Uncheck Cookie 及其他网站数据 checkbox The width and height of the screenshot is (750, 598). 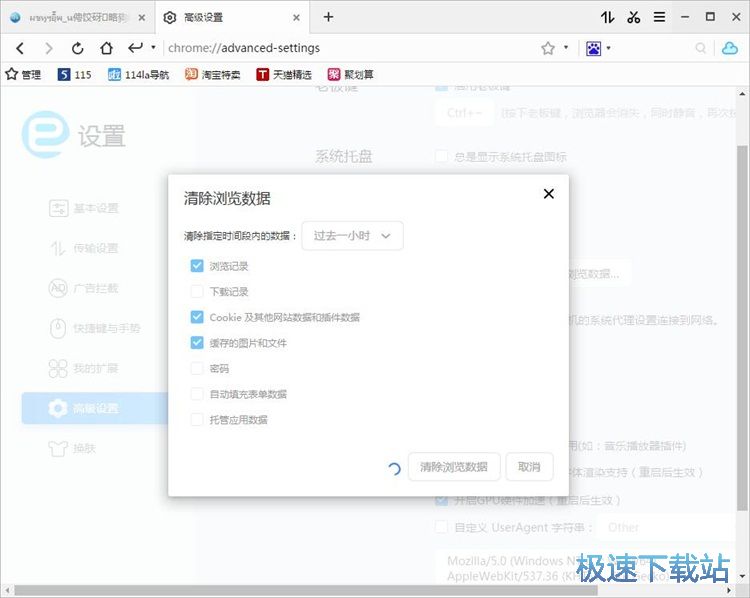(x=197, y=317)
